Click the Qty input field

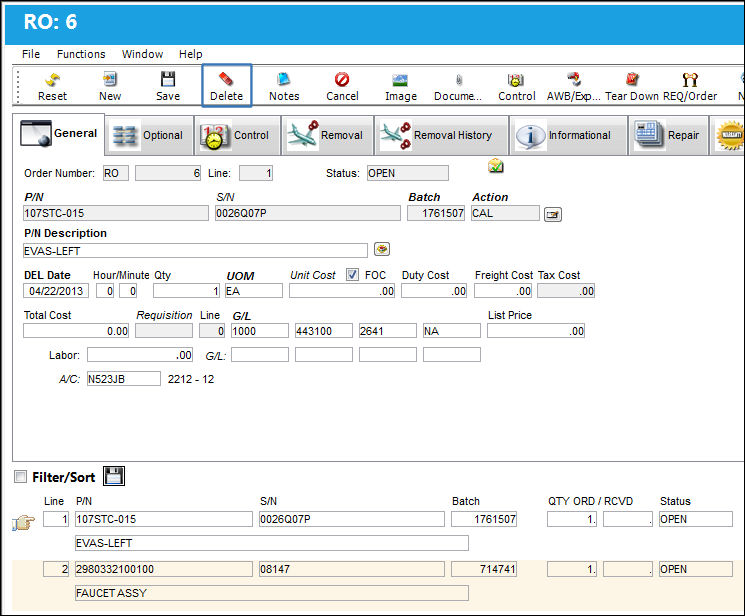click(x=186, y=291)
